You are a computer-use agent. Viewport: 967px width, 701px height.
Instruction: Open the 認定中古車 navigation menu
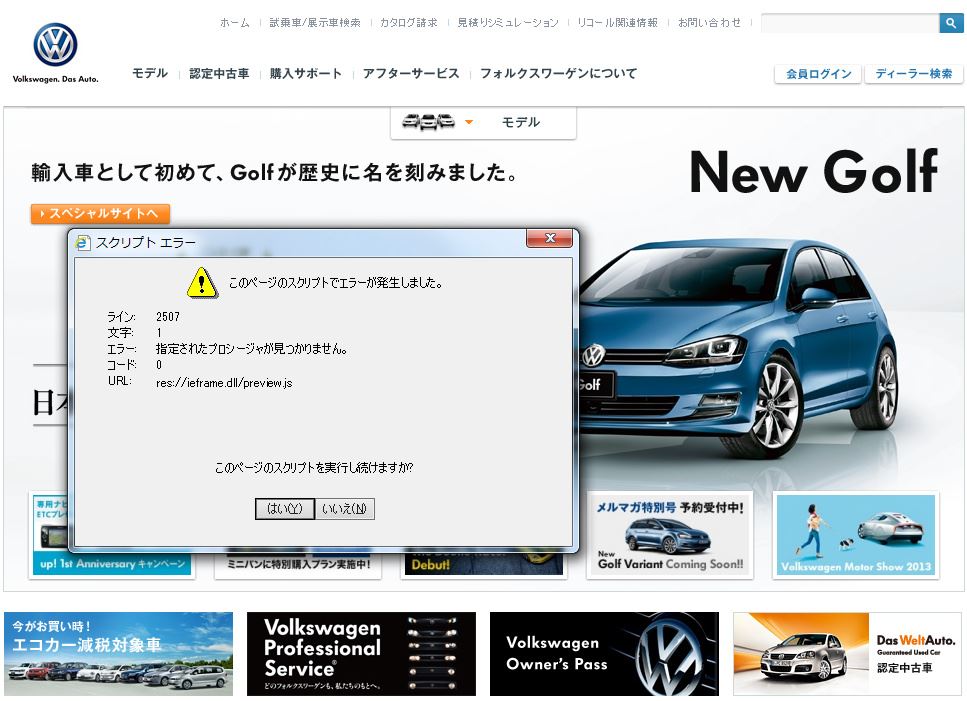[x=219, y=73]
